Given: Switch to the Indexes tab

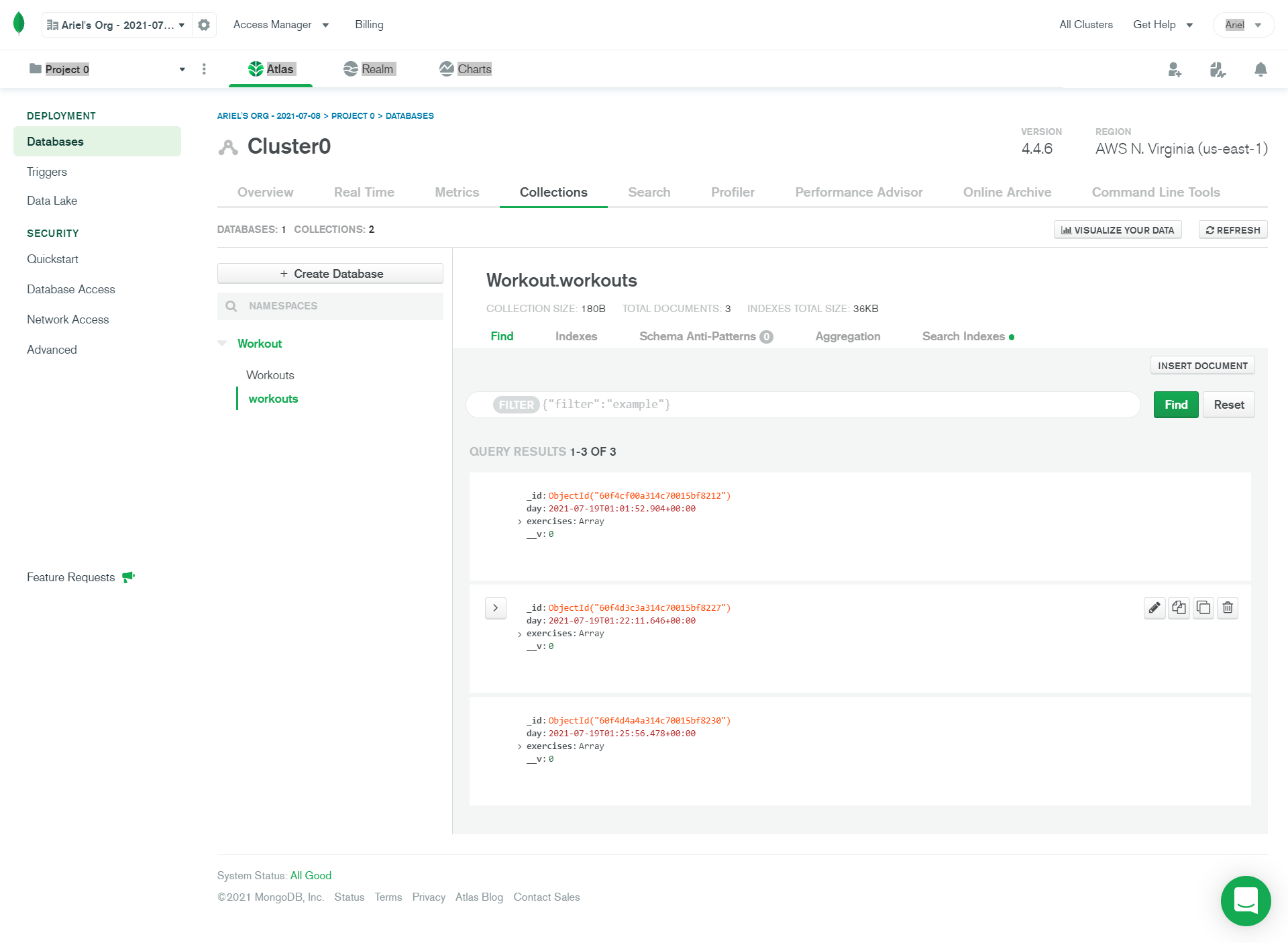Looking at the screenshot, I should [x=576, y=336].
